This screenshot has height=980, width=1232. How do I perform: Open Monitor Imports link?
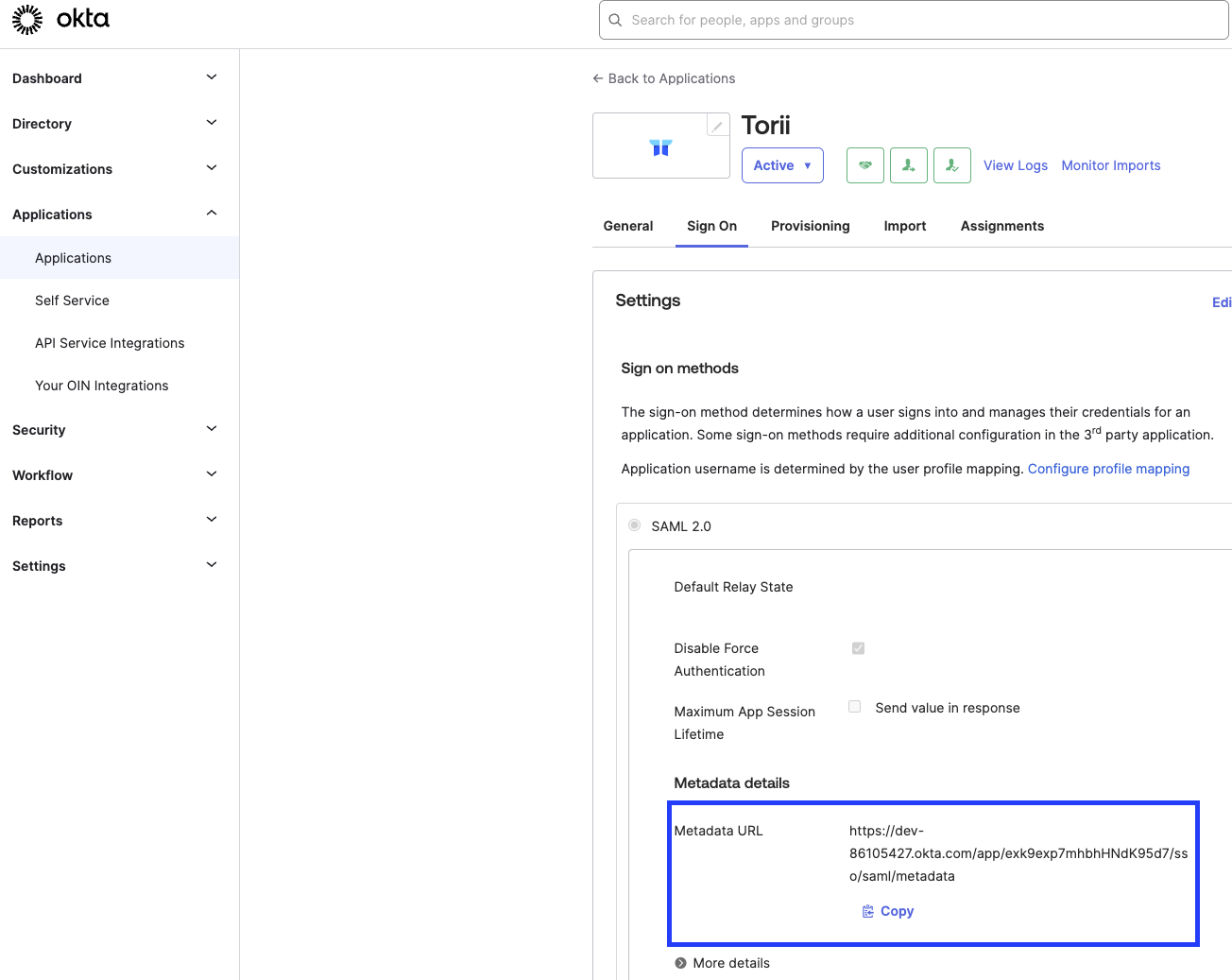1111,165
